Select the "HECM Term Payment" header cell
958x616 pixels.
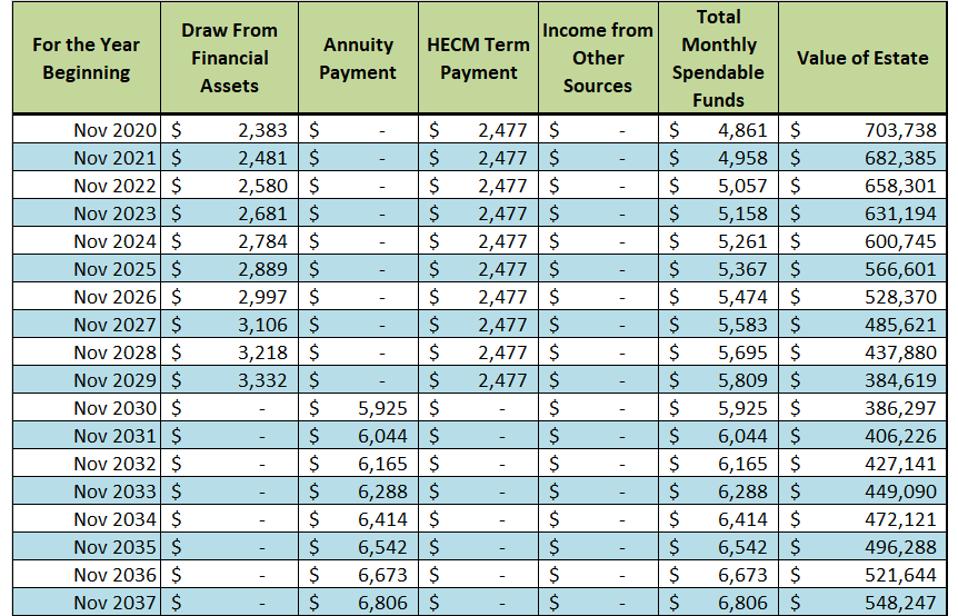478,58
